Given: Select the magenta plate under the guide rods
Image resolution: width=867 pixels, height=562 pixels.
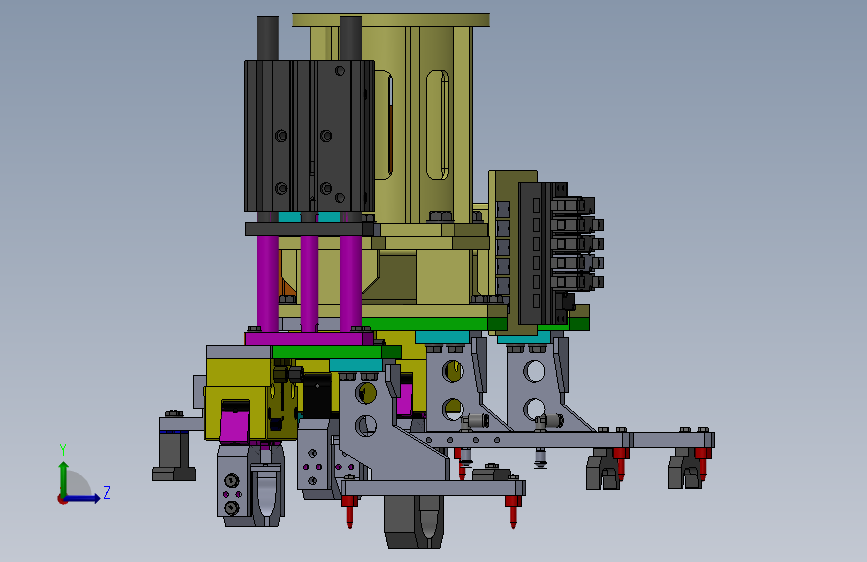Looking at the screenshot, I should pos(309,339).
